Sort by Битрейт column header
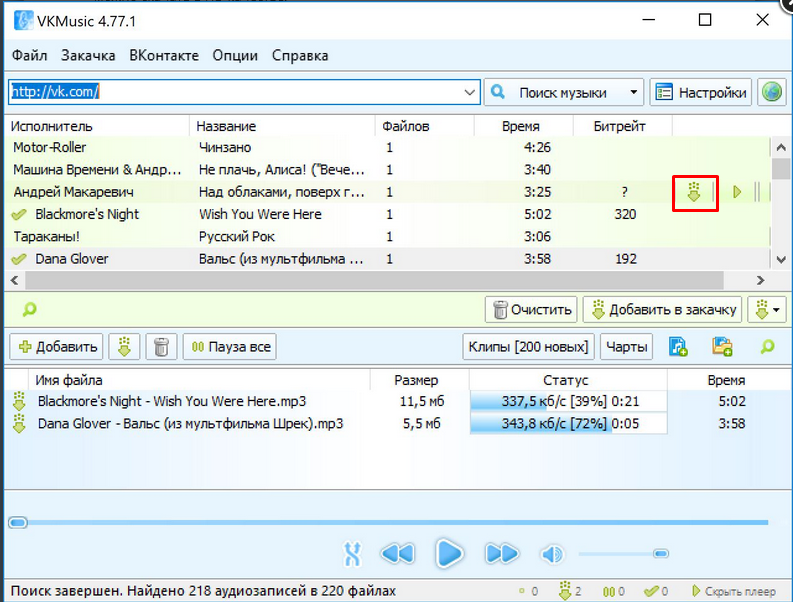 click(x=623, y=126)
